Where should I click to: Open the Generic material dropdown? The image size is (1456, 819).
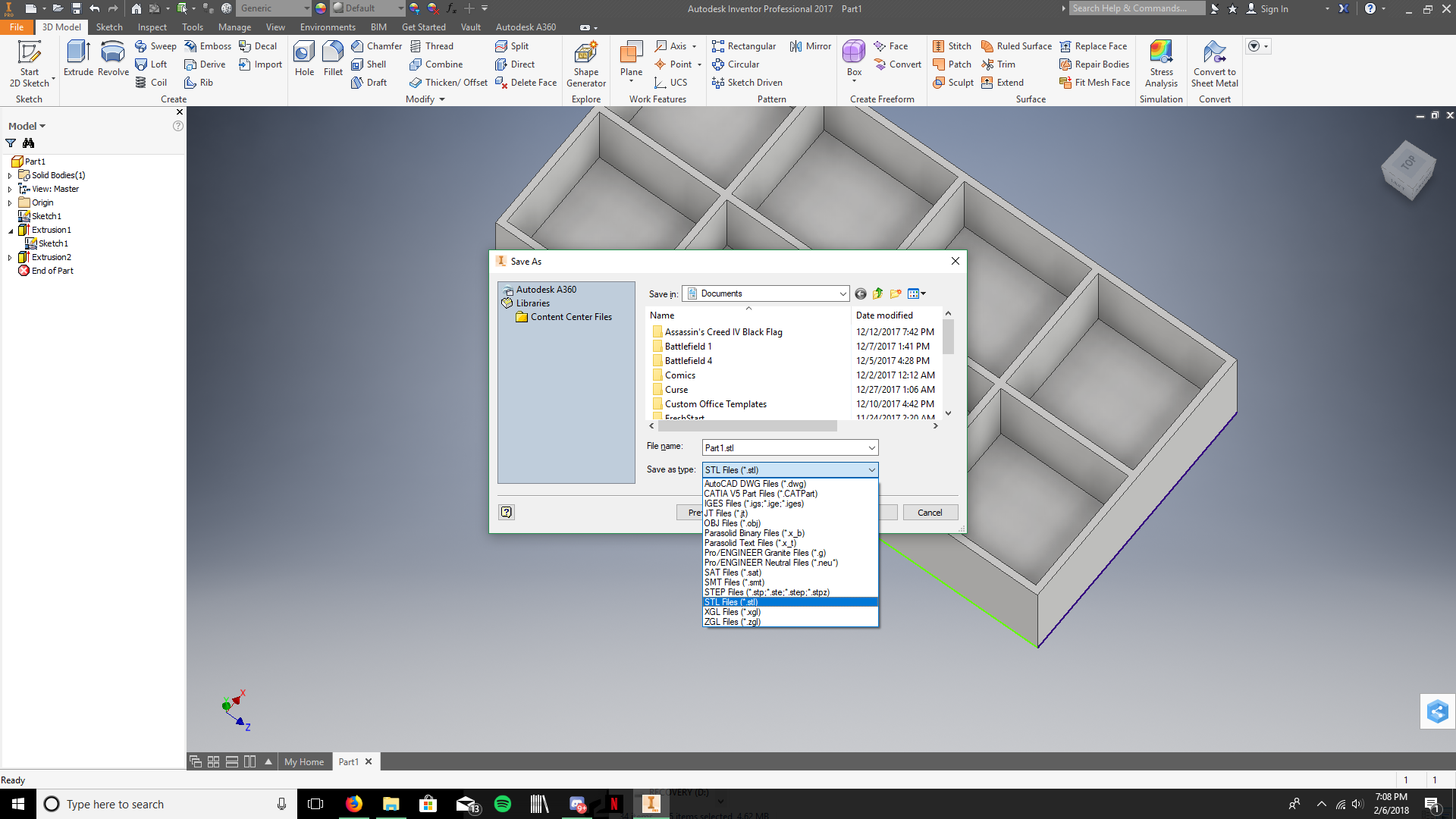point(274,8)
